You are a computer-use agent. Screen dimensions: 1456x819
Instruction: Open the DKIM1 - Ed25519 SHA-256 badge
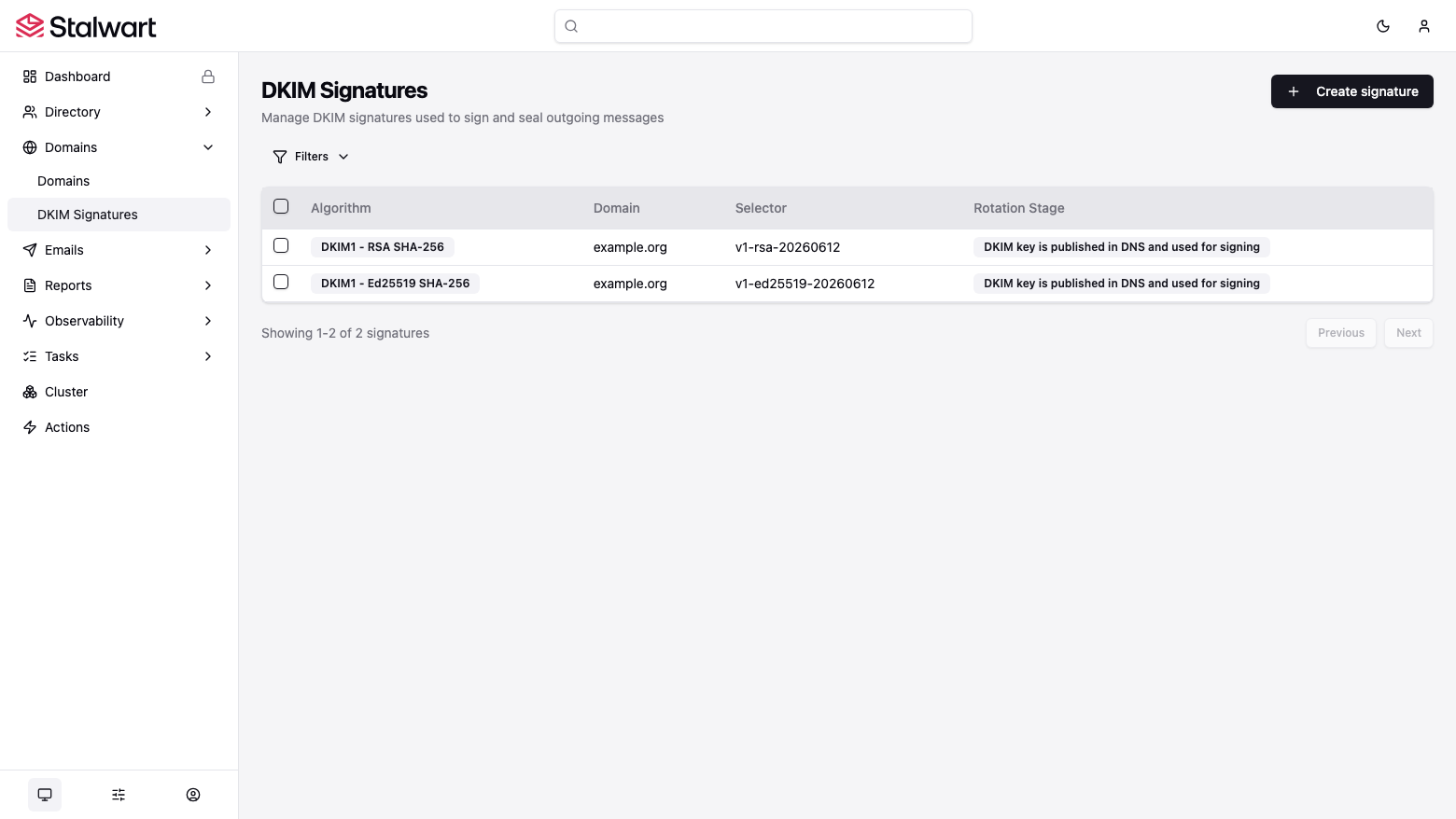pyautogui.click(x=395, y=284)
